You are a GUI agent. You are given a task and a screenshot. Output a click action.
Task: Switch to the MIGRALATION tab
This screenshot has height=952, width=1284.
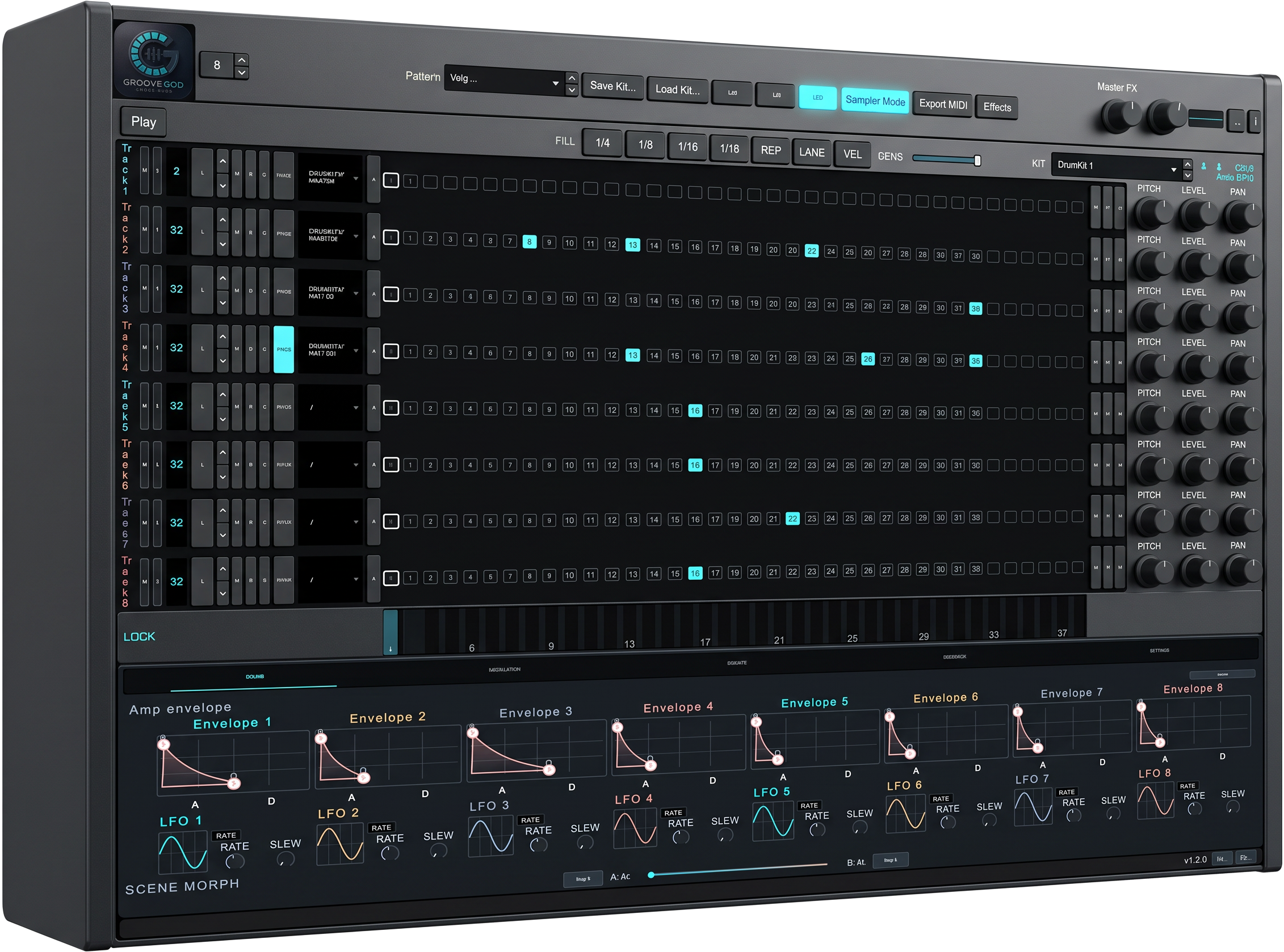[505, 669]
